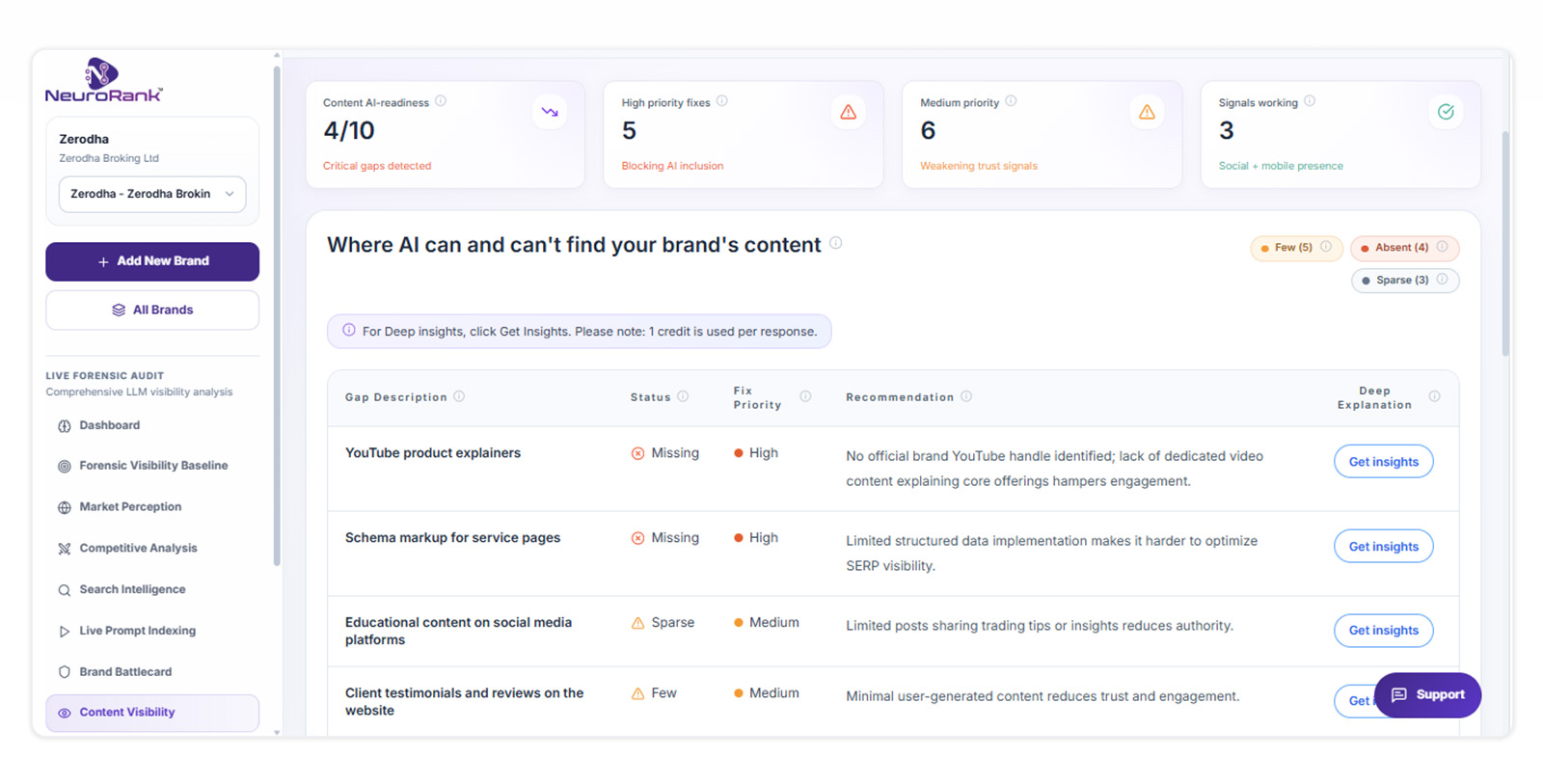Image resolution: width=1543 pixels, height=784 pixels.
Task: Click the Market Perception globe icon
Action: [65, 508]
